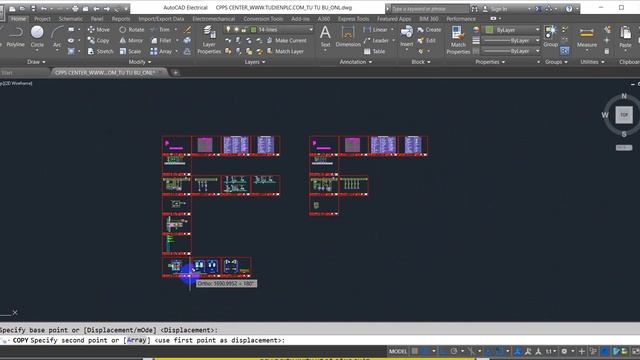
Task: Click Make Current layer button
Action: click(x=286, y=40)
